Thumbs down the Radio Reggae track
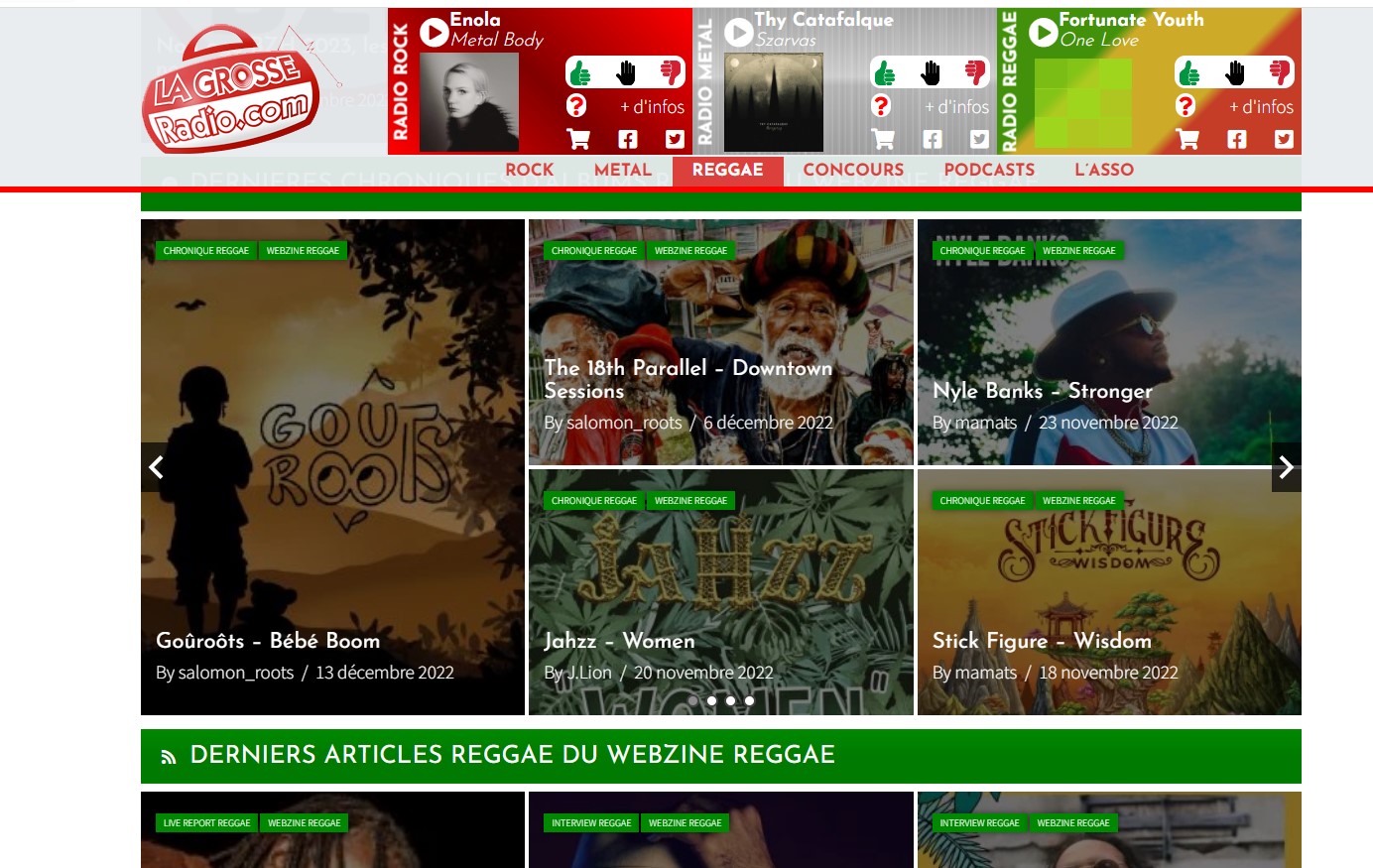The image size is (1373, 868). click(x=1281, y=72)
